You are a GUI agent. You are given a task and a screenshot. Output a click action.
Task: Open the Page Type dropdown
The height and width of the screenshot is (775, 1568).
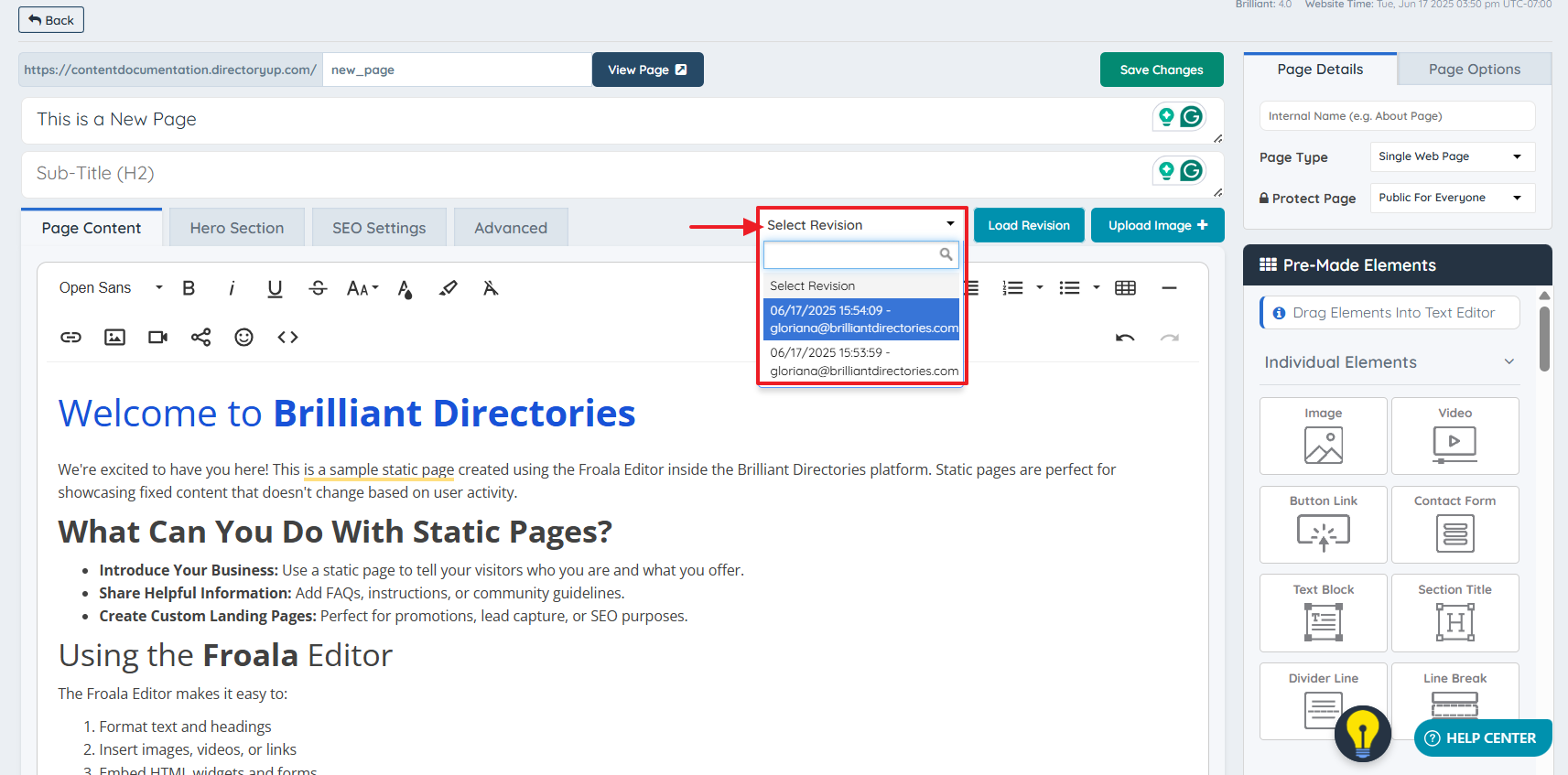click(x=1452, y=156)
